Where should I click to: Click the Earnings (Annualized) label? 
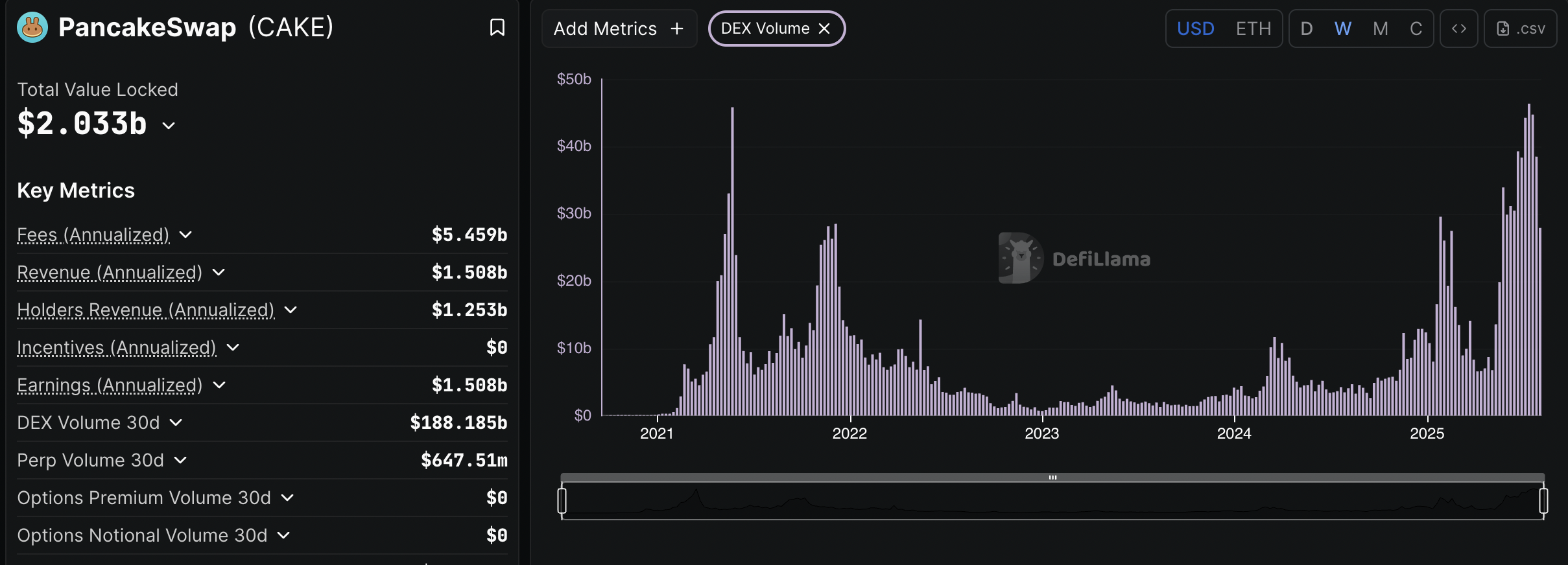pos(110,385)
